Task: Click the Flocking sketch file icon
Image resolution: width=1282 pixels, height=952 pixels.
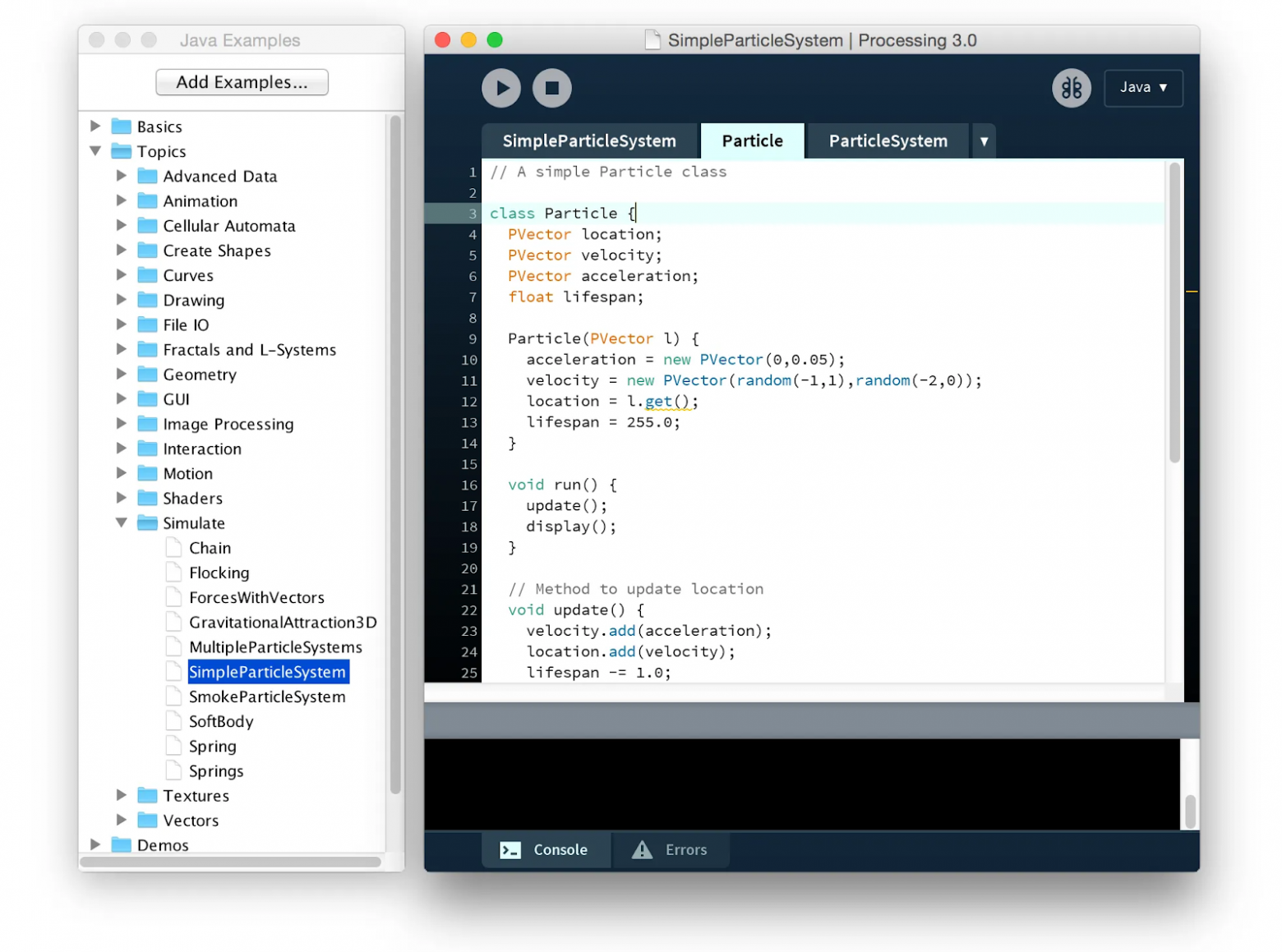Action: click(x=173, y=572)
